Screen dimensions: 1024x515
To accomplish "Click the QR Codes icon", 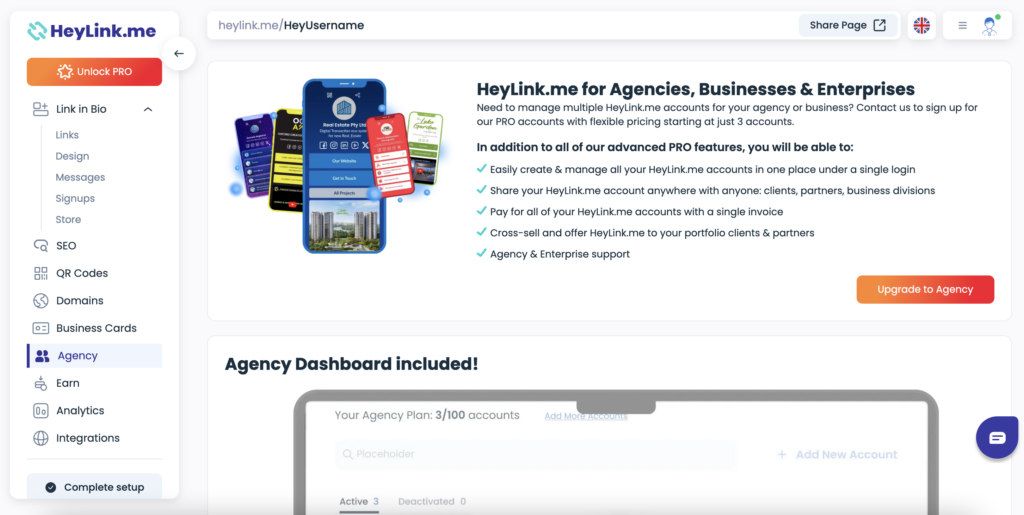I will point(40,273).
